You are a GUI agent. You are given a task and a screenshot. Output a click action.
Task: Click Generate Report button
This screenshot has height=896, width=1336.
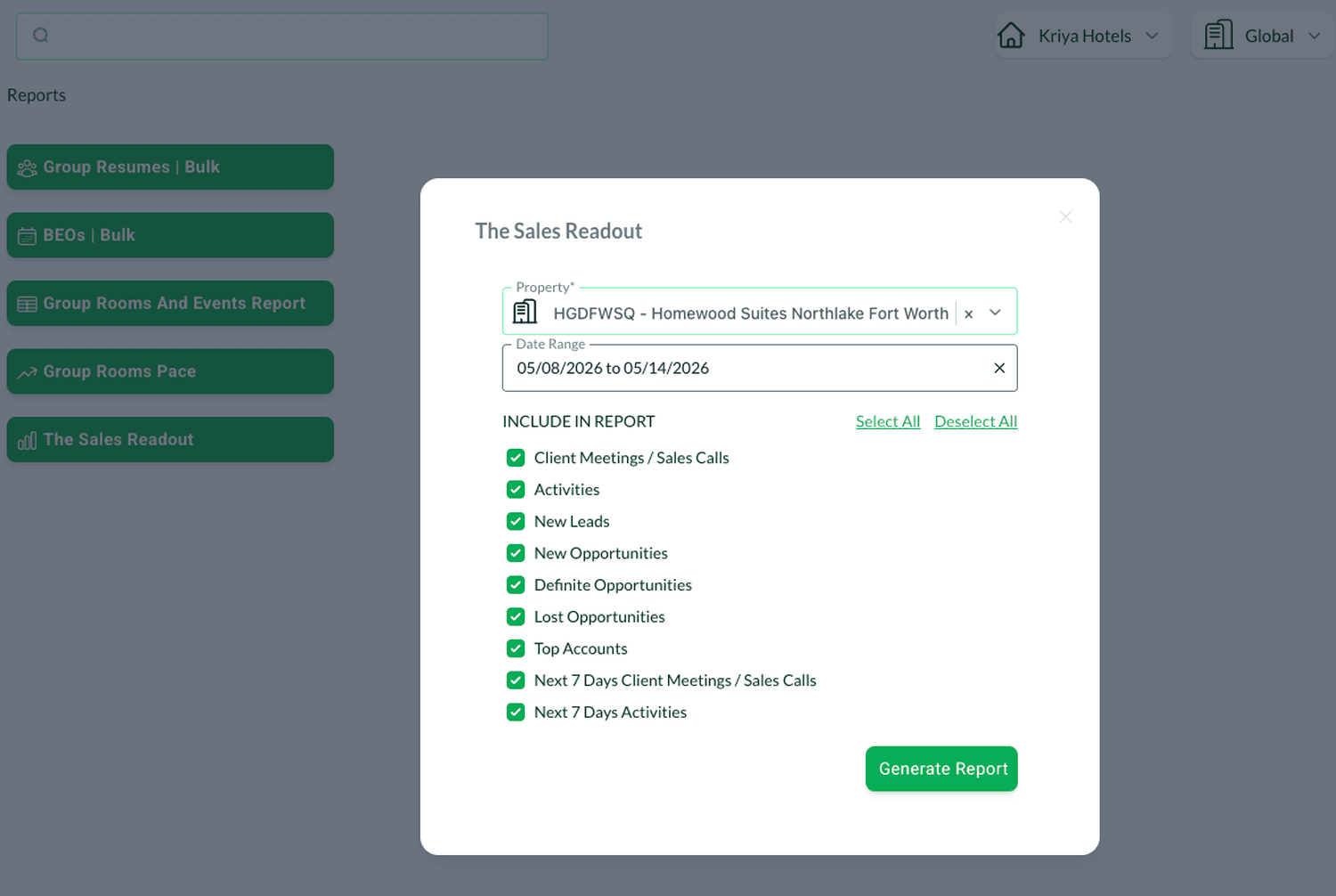[x=941, y=769]
